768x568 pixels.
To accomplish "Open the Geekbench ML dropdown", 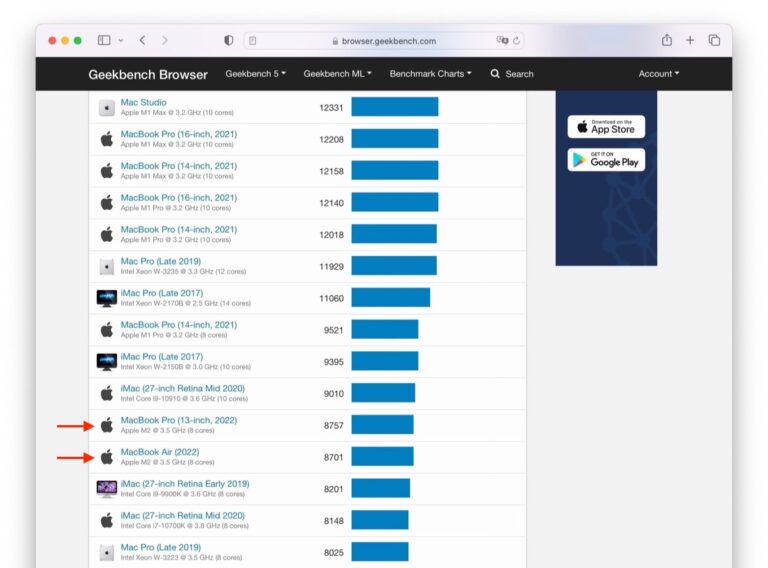I will (x=337, y=74).
